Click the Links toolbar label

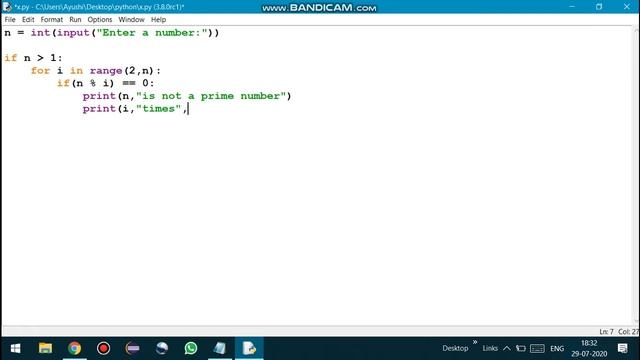coord(490,348)
